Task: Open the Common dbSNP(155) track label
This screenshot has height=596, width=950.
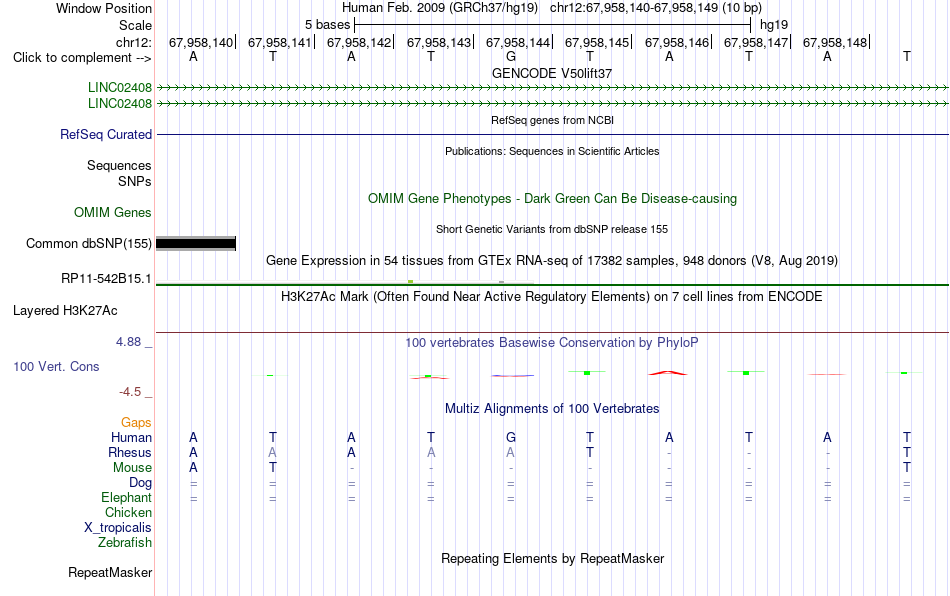Action: point(88,243)
